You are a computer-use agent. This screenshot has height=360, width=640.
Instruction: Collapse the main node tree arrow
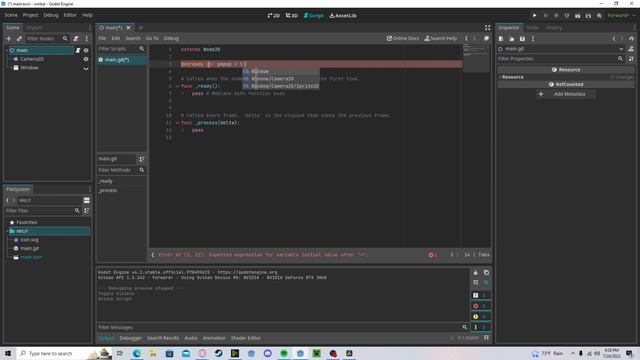(7, 50)
